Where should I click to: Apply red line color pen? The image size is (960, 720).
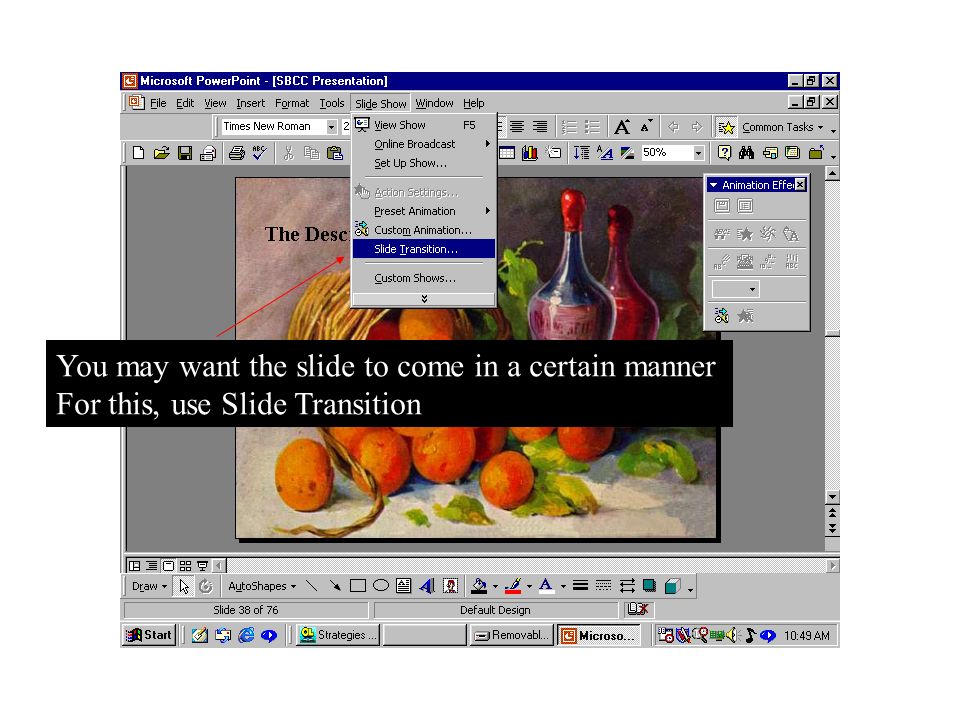coord(513,587)
